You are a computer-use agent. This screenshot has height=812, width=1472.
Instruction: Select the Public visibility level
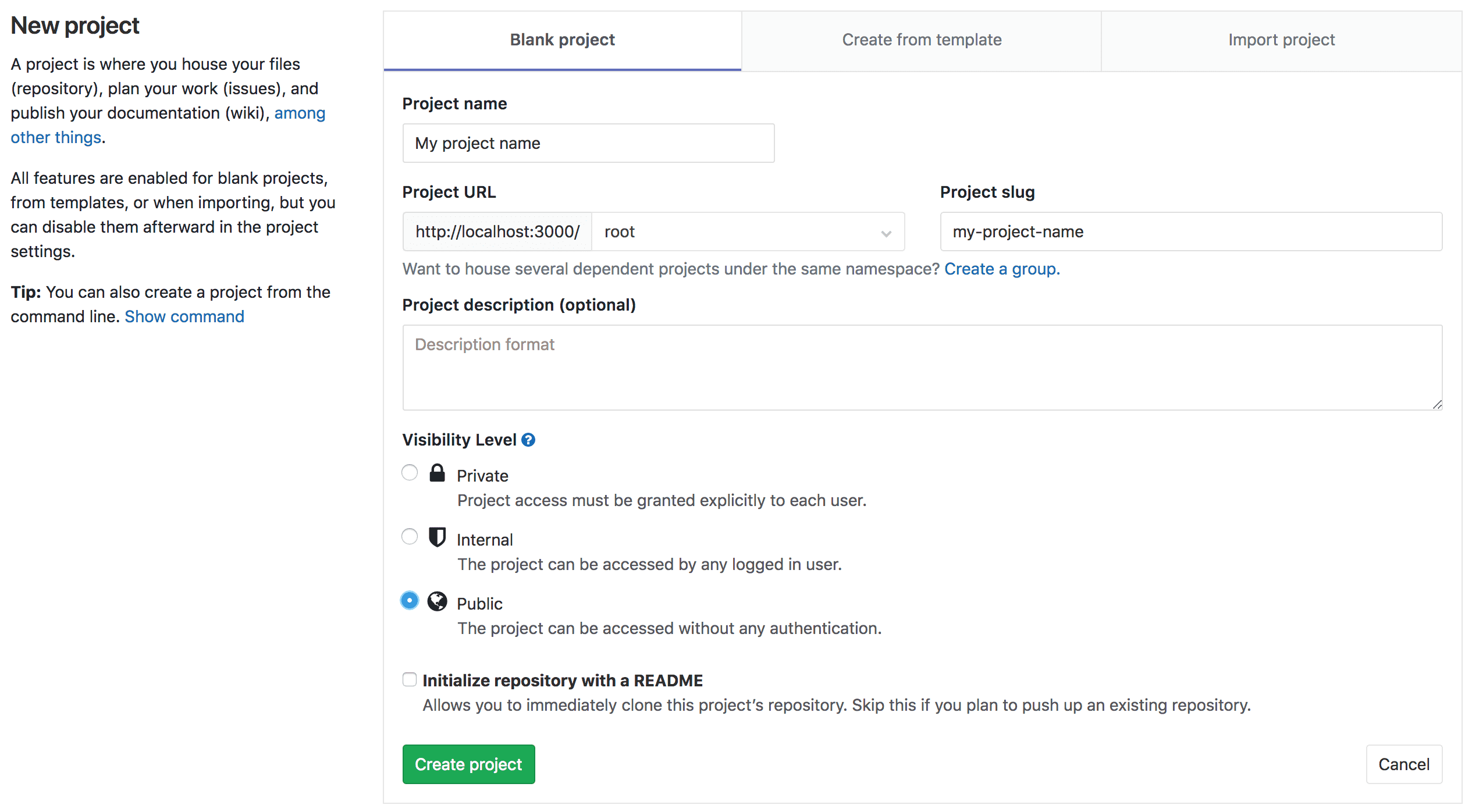click(410, 600)
